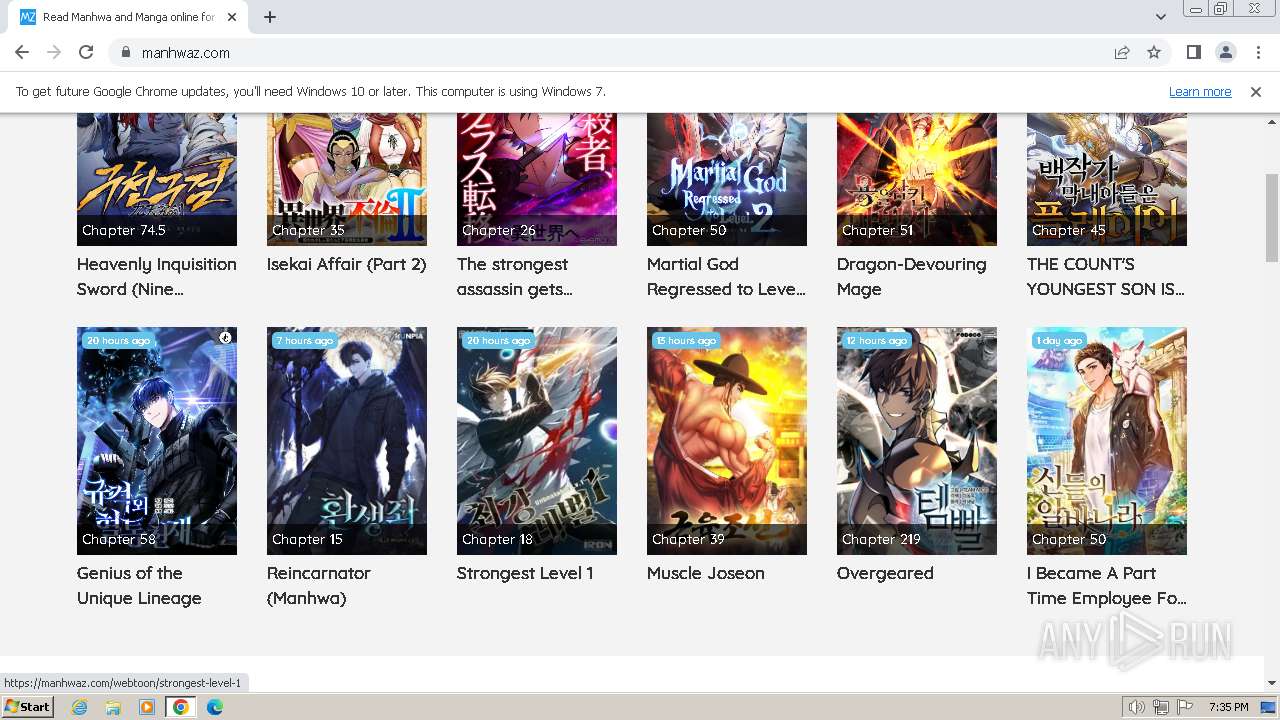This screenshot has height=720, width=1280.
Task: Open The strongest assassin gets title
Action: (515, 277)
